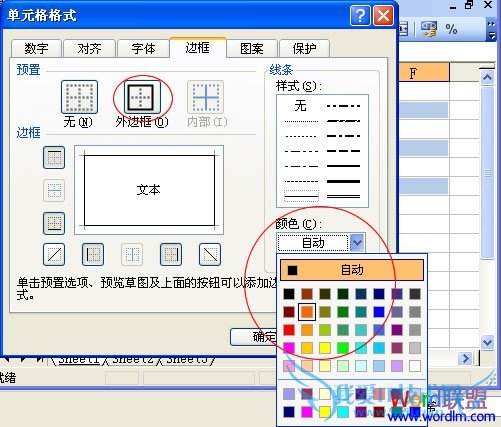Choose the medium dashed line style
Image resolution: width=501 pixels, height=427 pixels.
[x=344, y=151]
